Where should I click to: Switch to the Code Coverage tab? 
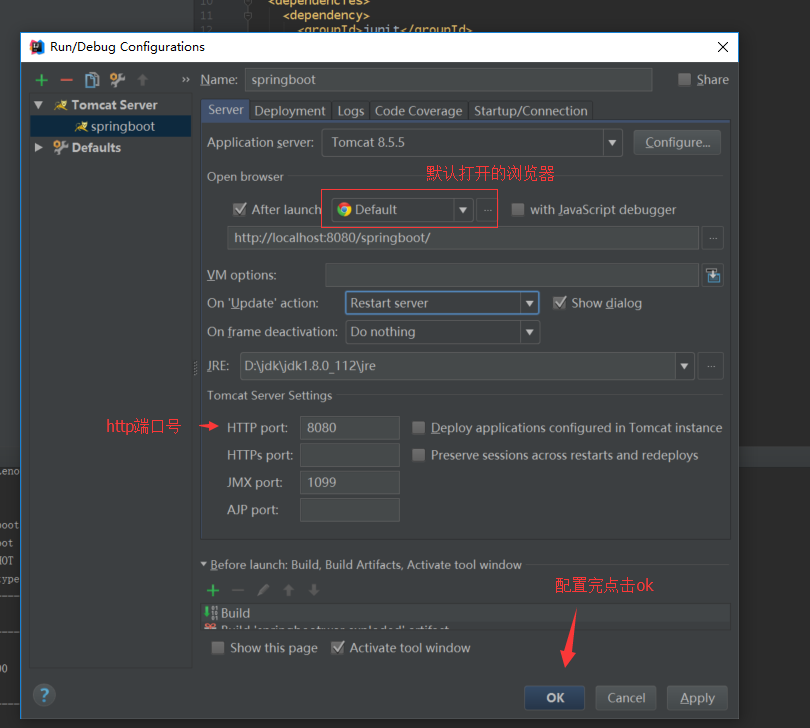click(x=418, y=111)
